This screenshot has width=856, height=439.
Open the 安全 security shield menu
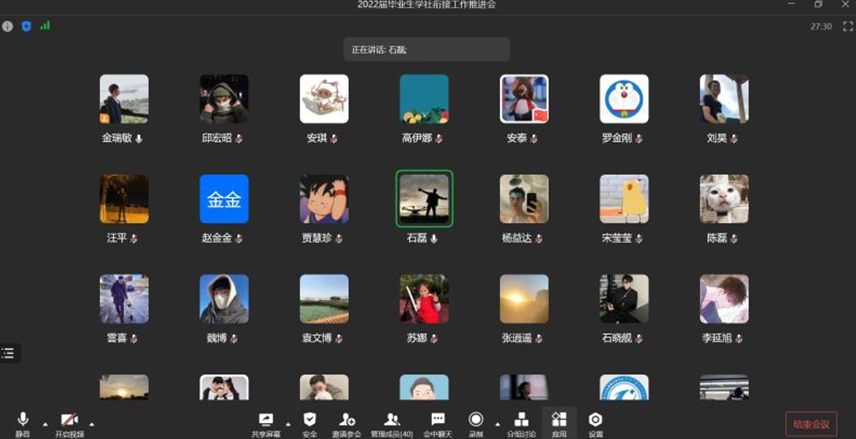tap(310, 422)
